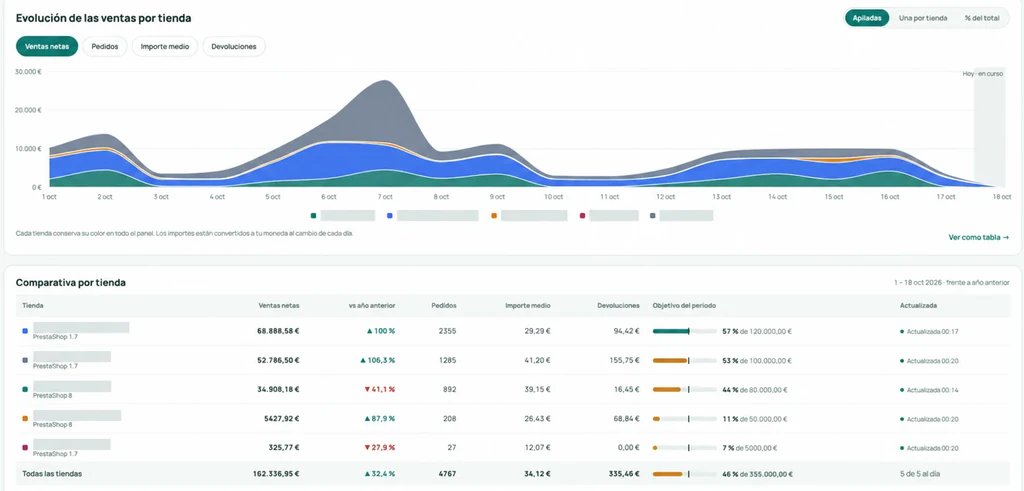Screen dimensions: 1024x491
Task: Toggle the green store legend swatch
Action: (313, 215)
